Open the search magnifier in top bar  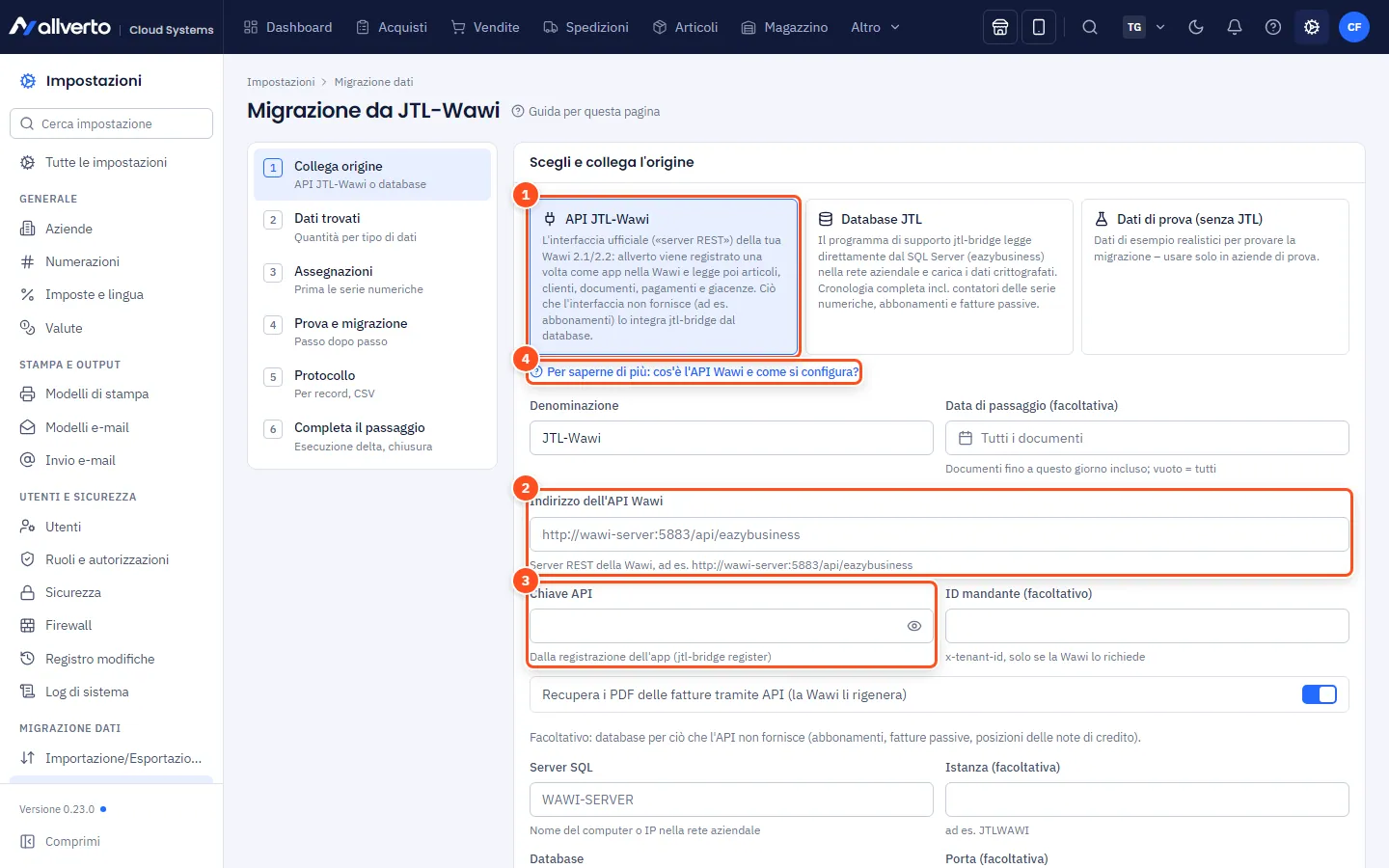pos(1090,27)
